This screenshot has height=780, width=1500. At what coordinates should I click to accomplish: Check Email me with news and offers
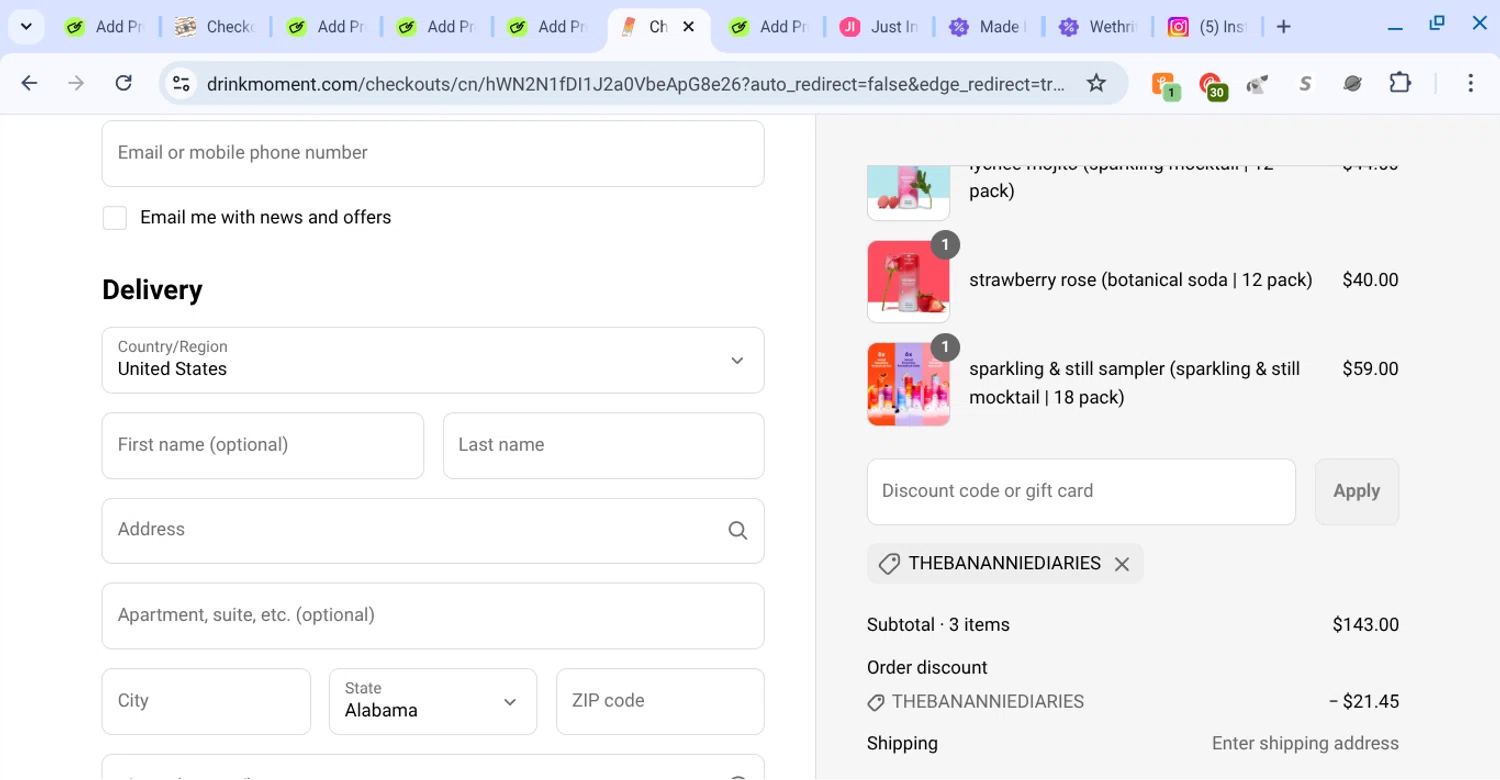[x=115, y=218]
